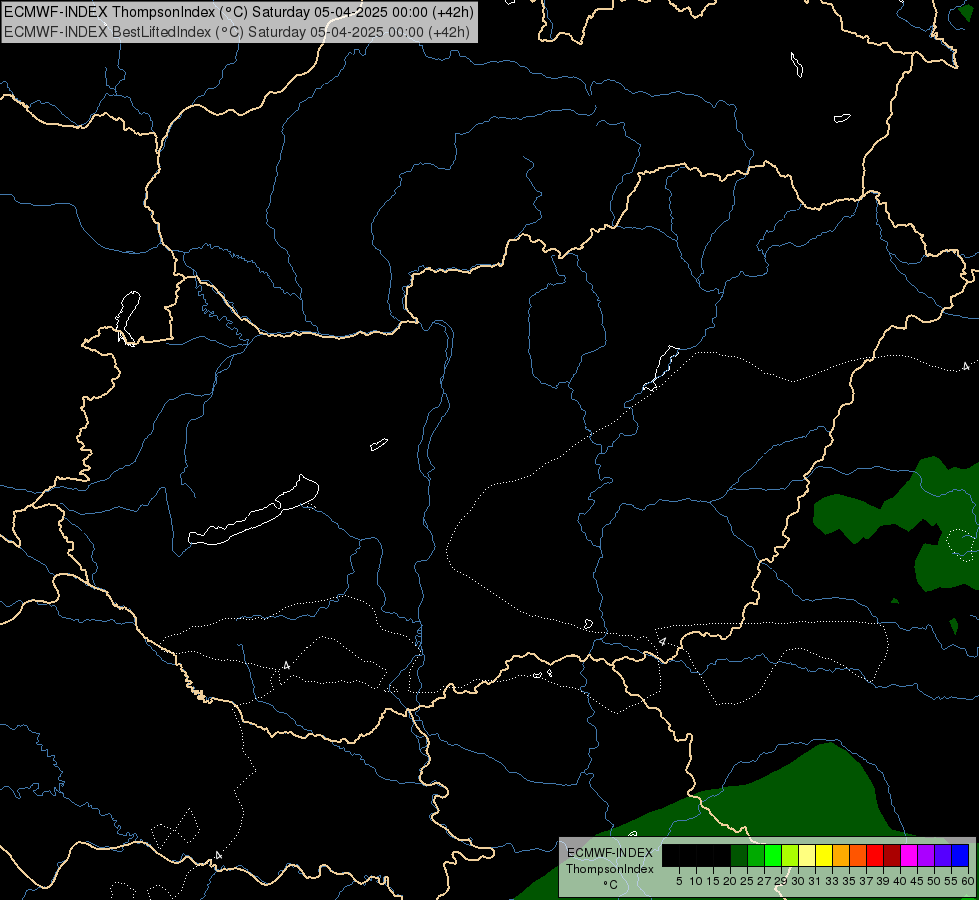979x900 pixels.
Task: Click legend tick value "33"
Action: (x=832, y=881)
